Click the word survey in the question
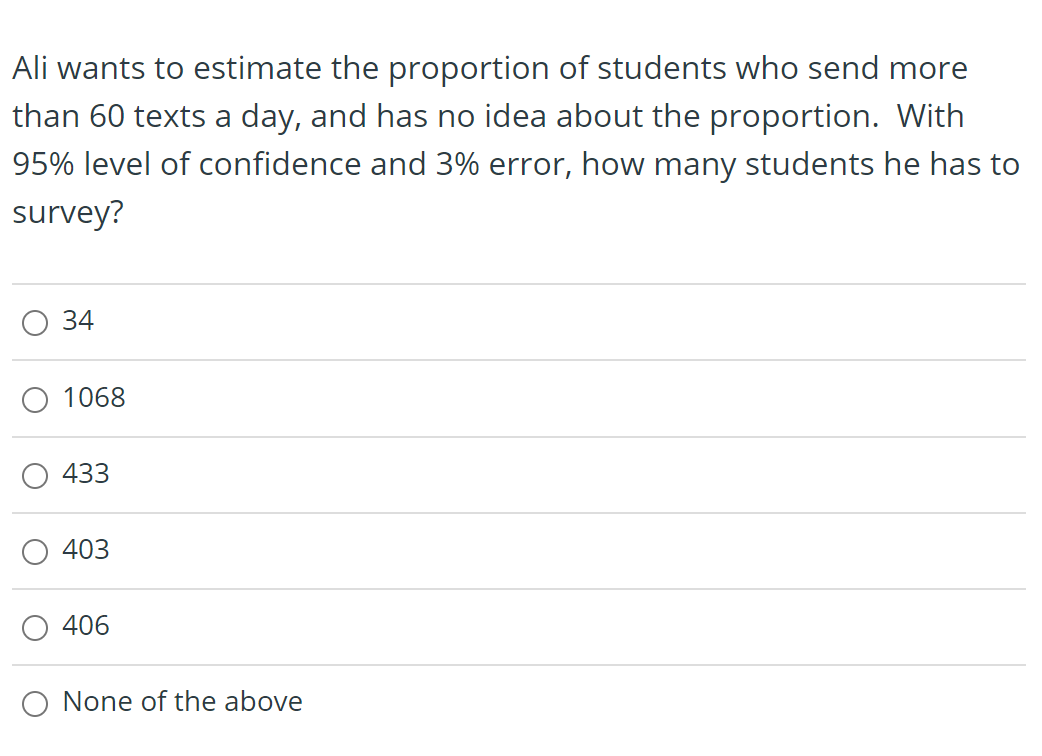1042x756 pixels. [66, 212]
